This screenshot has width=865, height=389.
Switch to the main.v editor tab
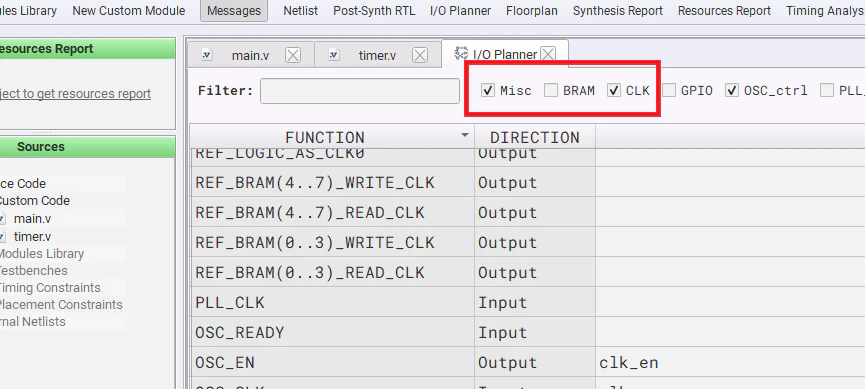250,55
